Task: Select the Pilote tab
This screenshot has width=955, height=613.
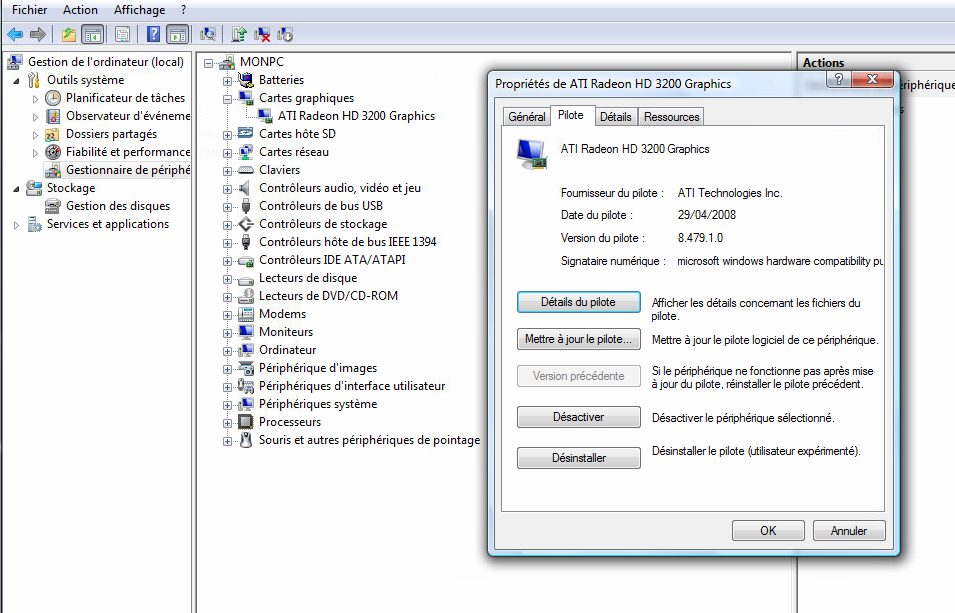Action: 571,115
